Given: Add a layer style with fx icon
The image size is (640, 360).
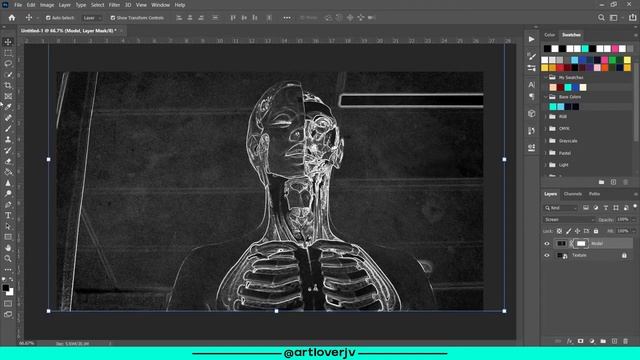Looking at the screenshot, I should tap(570, 341).
